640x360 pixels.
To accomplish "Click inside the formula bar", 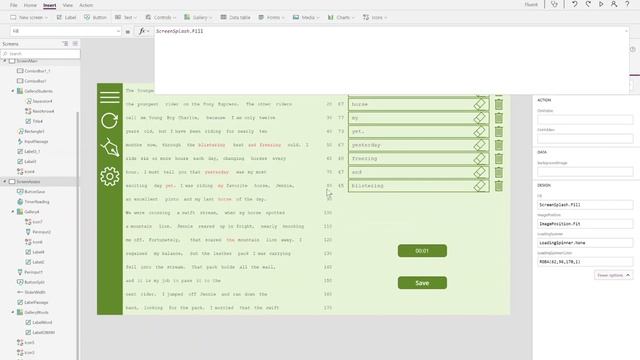I will pos(391,59).
